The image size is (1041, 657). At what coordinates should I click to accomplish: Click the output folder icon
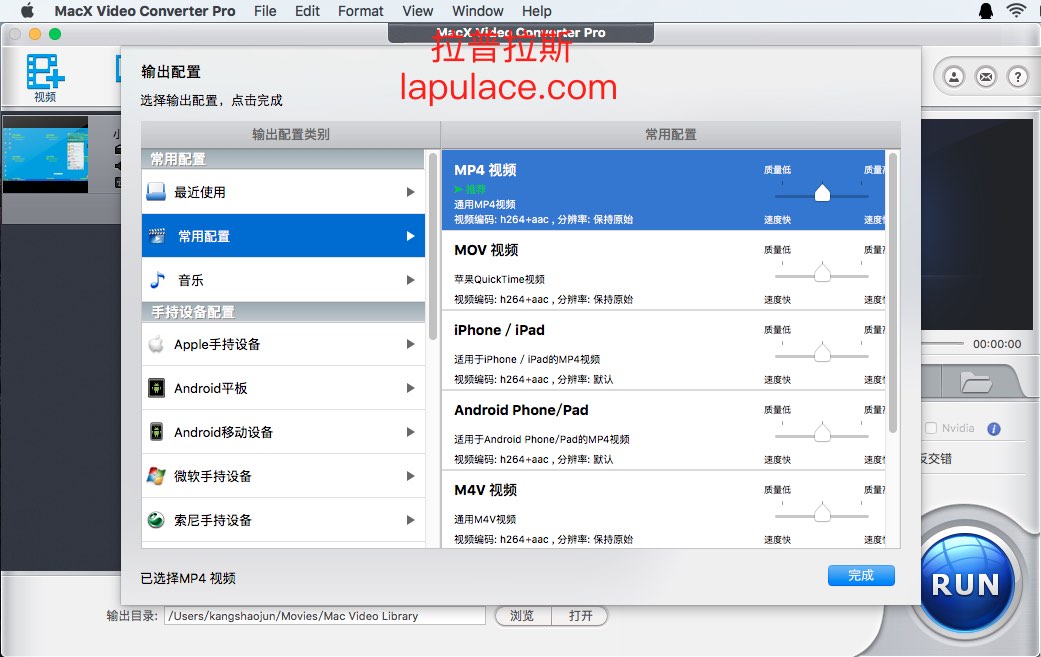(976, 382)
